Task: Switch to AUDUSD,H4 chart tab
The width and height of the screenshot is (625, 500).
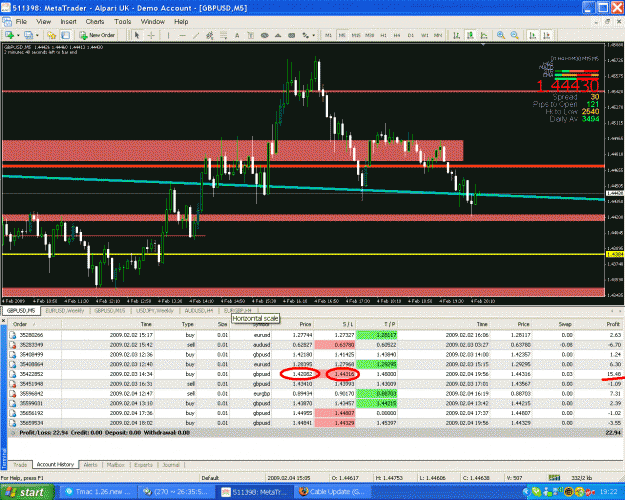Action: click(x=199, y=311)
